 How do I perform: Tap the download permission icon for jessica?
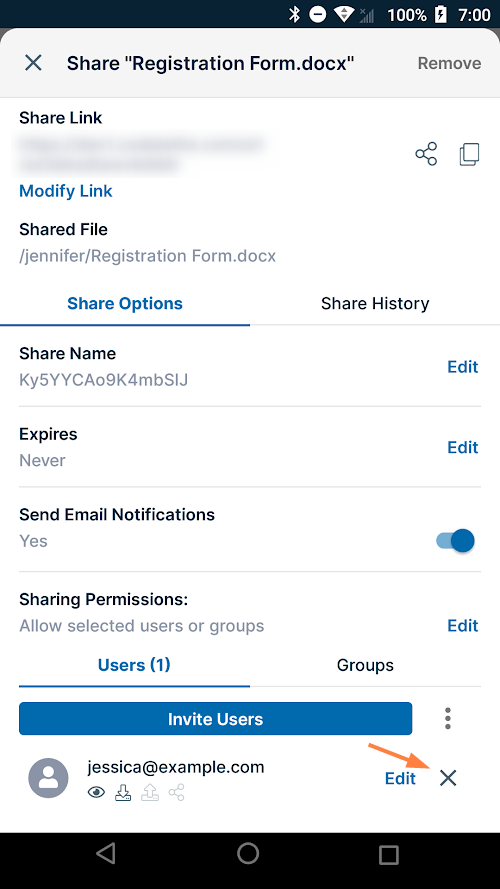[123, 792]
